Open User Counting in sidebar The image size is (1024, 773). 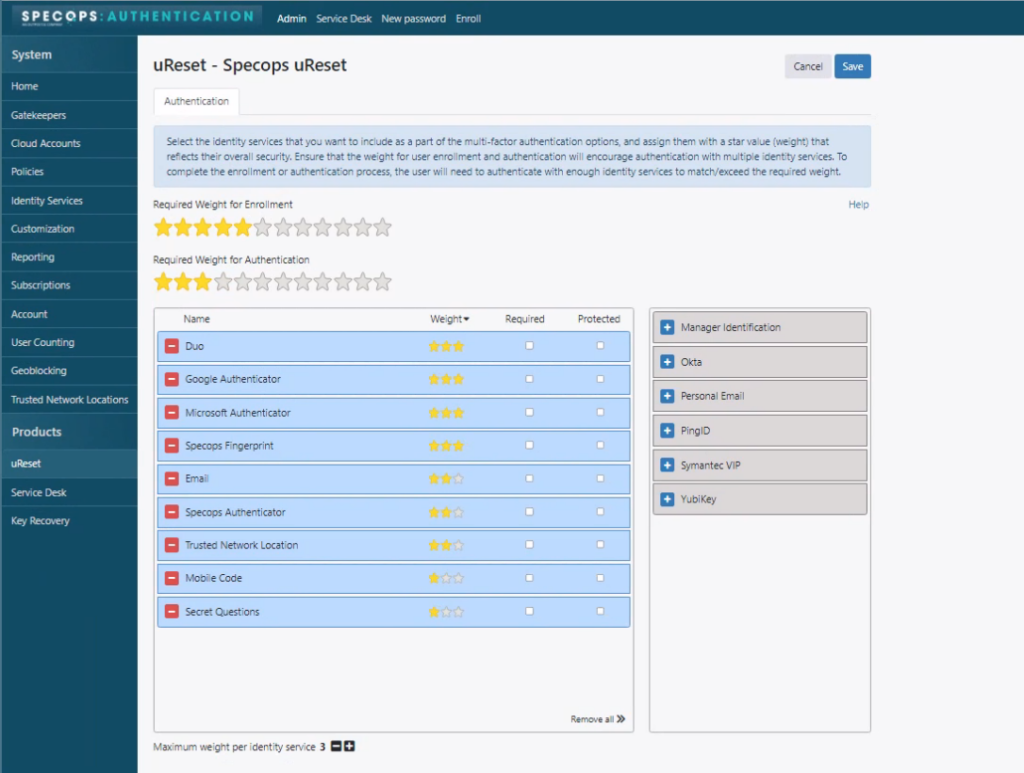tap(69, 342)
